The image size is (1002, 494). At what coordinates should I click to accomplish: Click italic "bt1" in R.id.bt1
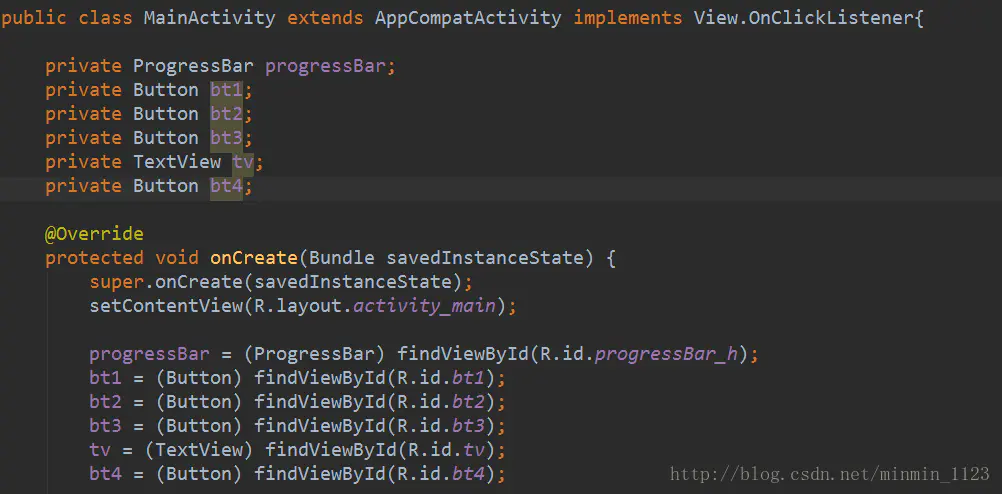point(468,379)
